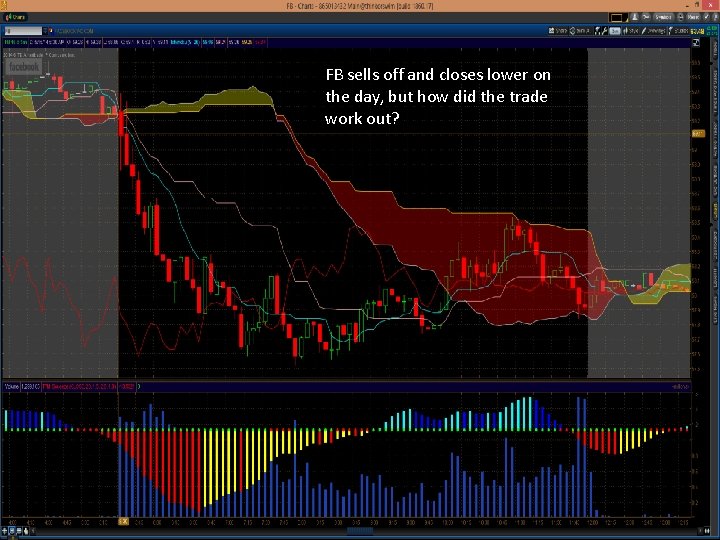Select the 5m timeframe button

(615, 31)
